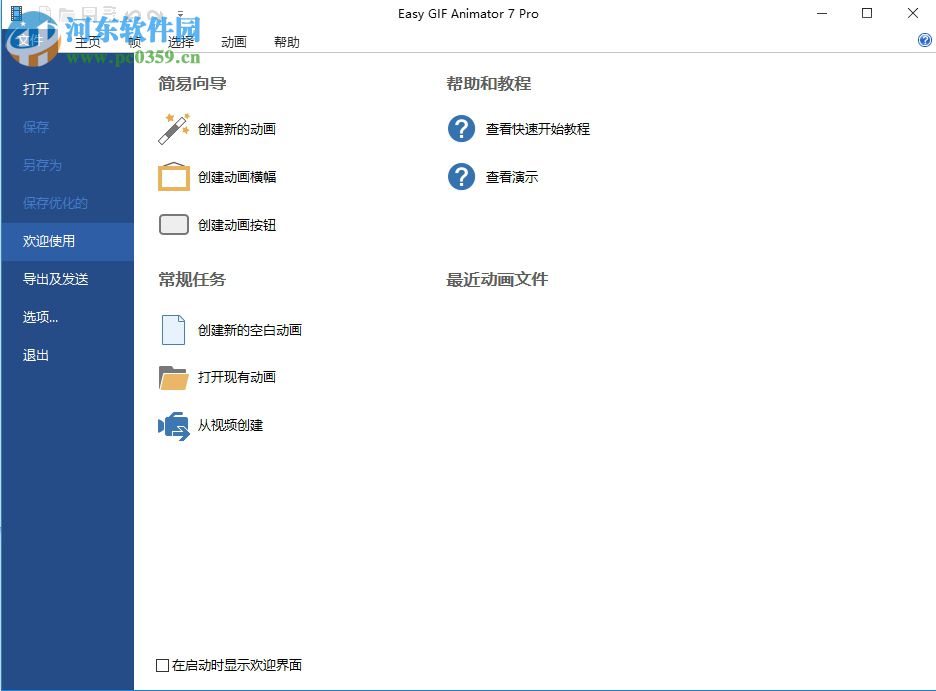Click the help question mark in top-right corner

[923, 40]
